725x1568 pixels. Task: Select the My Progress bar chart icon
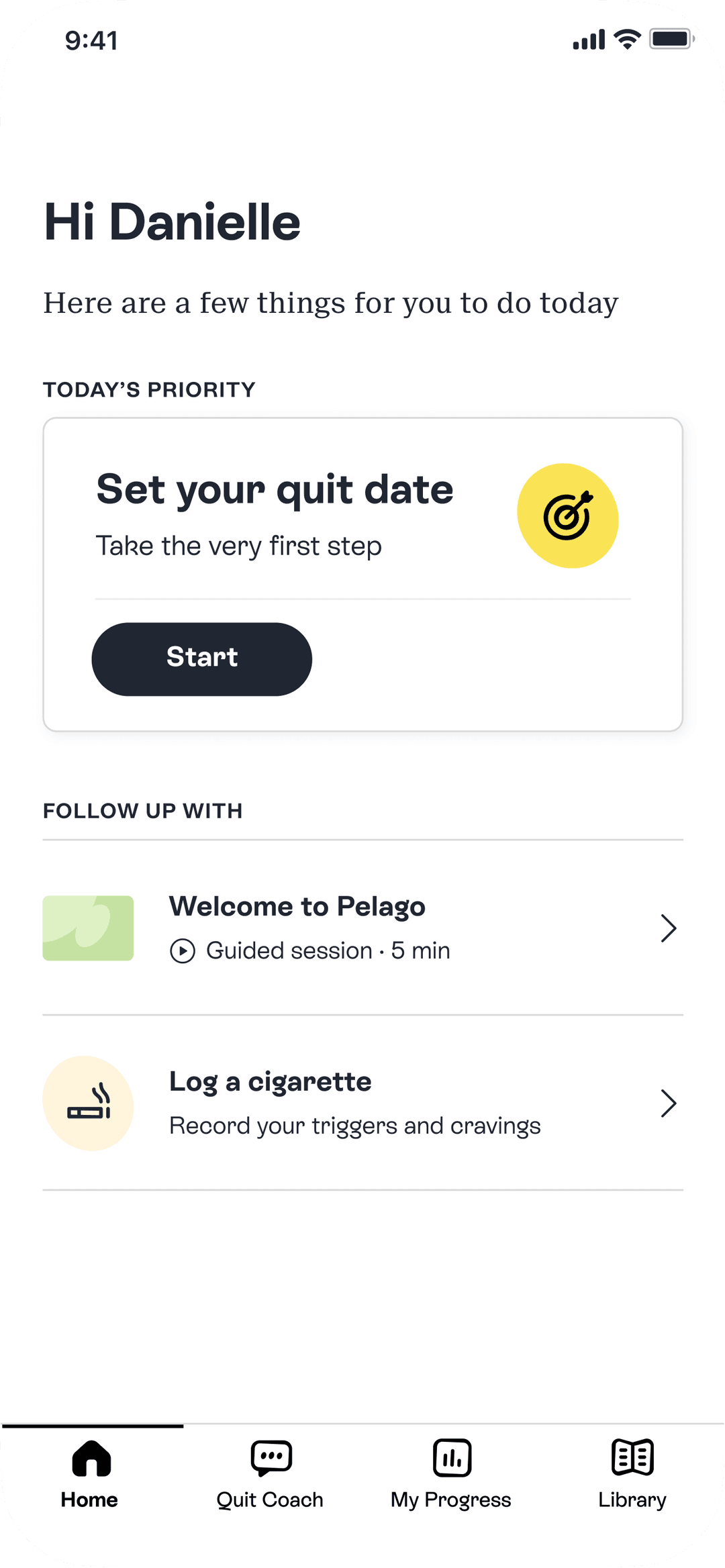tap(451, 1458)
